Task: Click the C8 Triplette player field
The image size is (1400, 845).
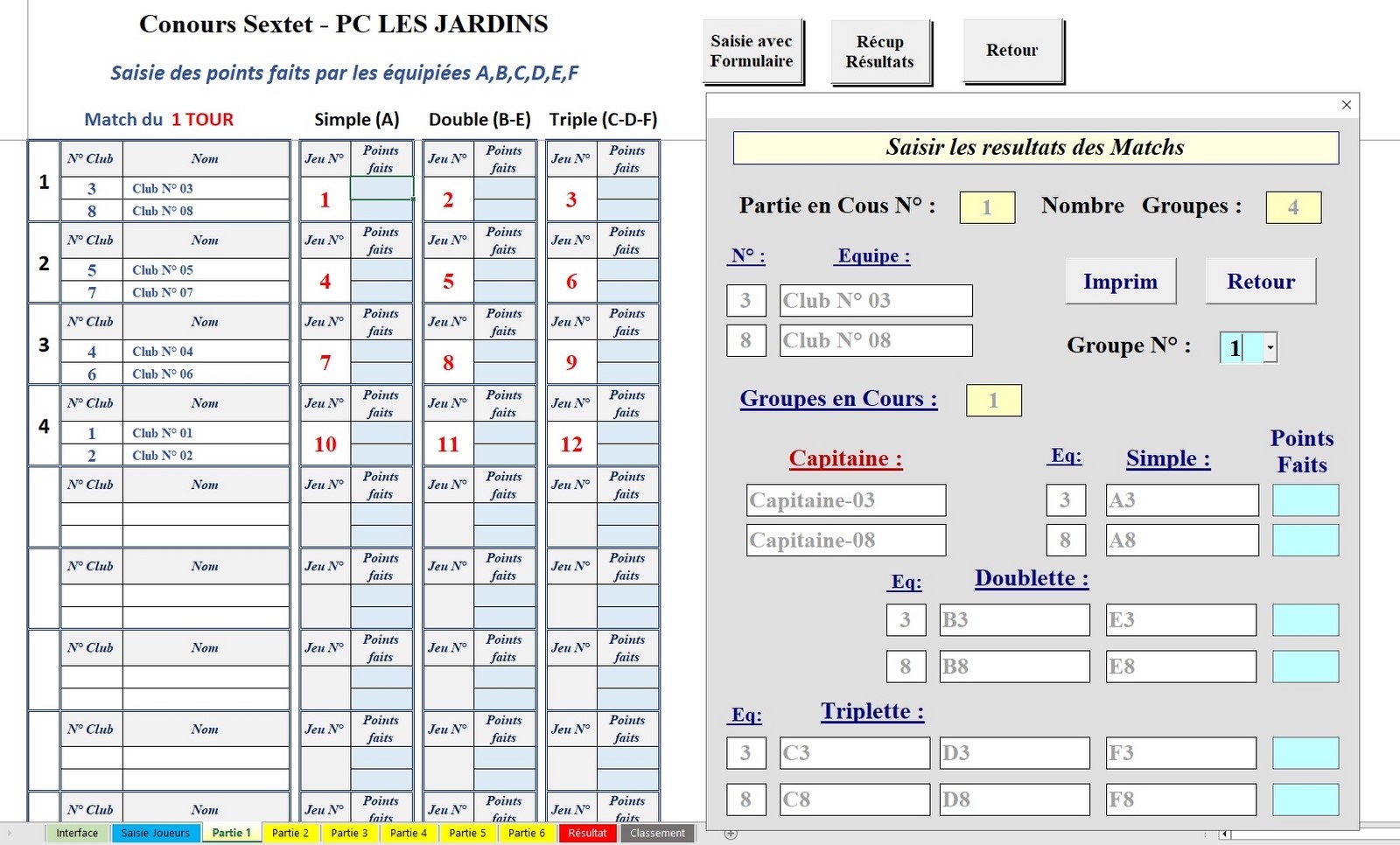Action: coord(855,800)
